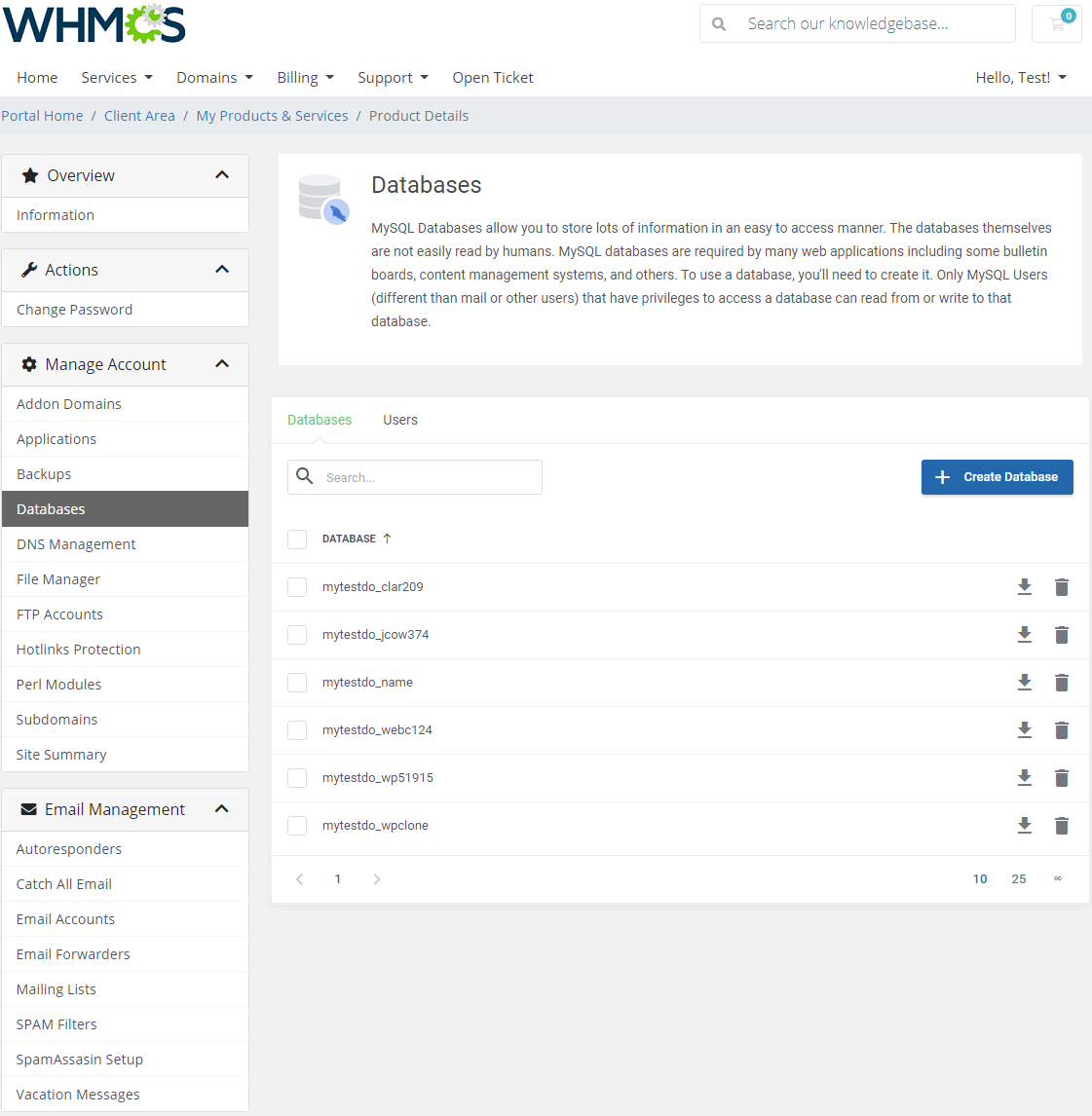This screenshot has height=1116, width=1092.
Task: Expand the Hello, Test! account menu
Action: pyautogui.click(x=1020, y=78)
